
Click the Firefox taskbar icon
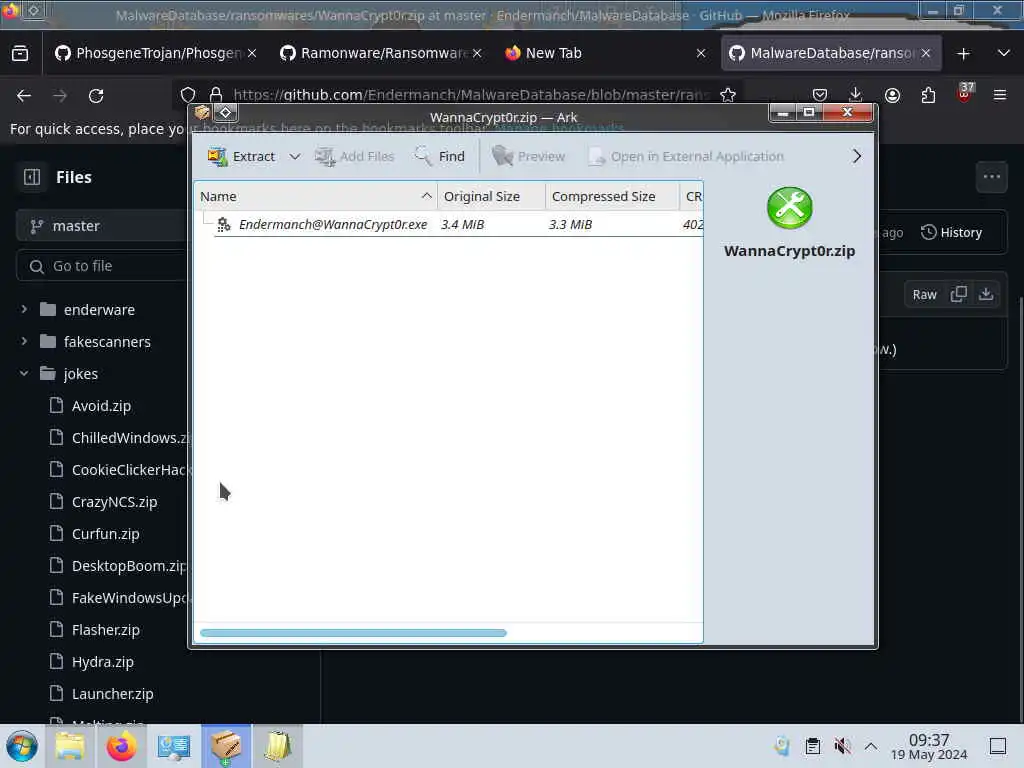pos(121,746)
